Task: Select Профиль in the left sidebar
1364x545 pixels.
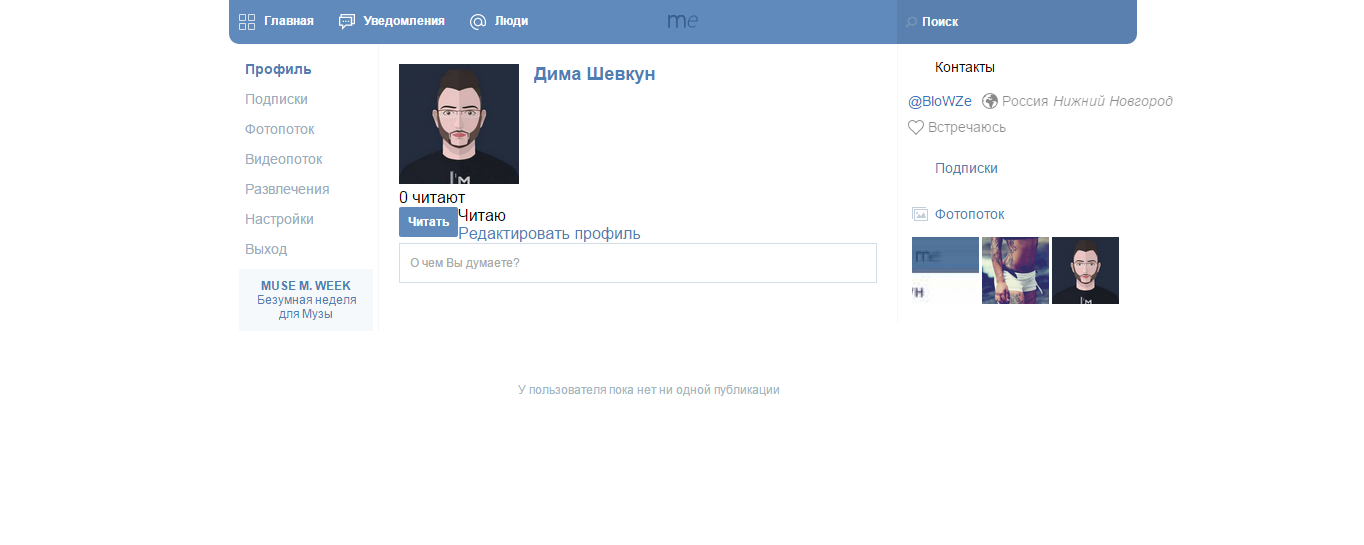Action: [278, 69]
